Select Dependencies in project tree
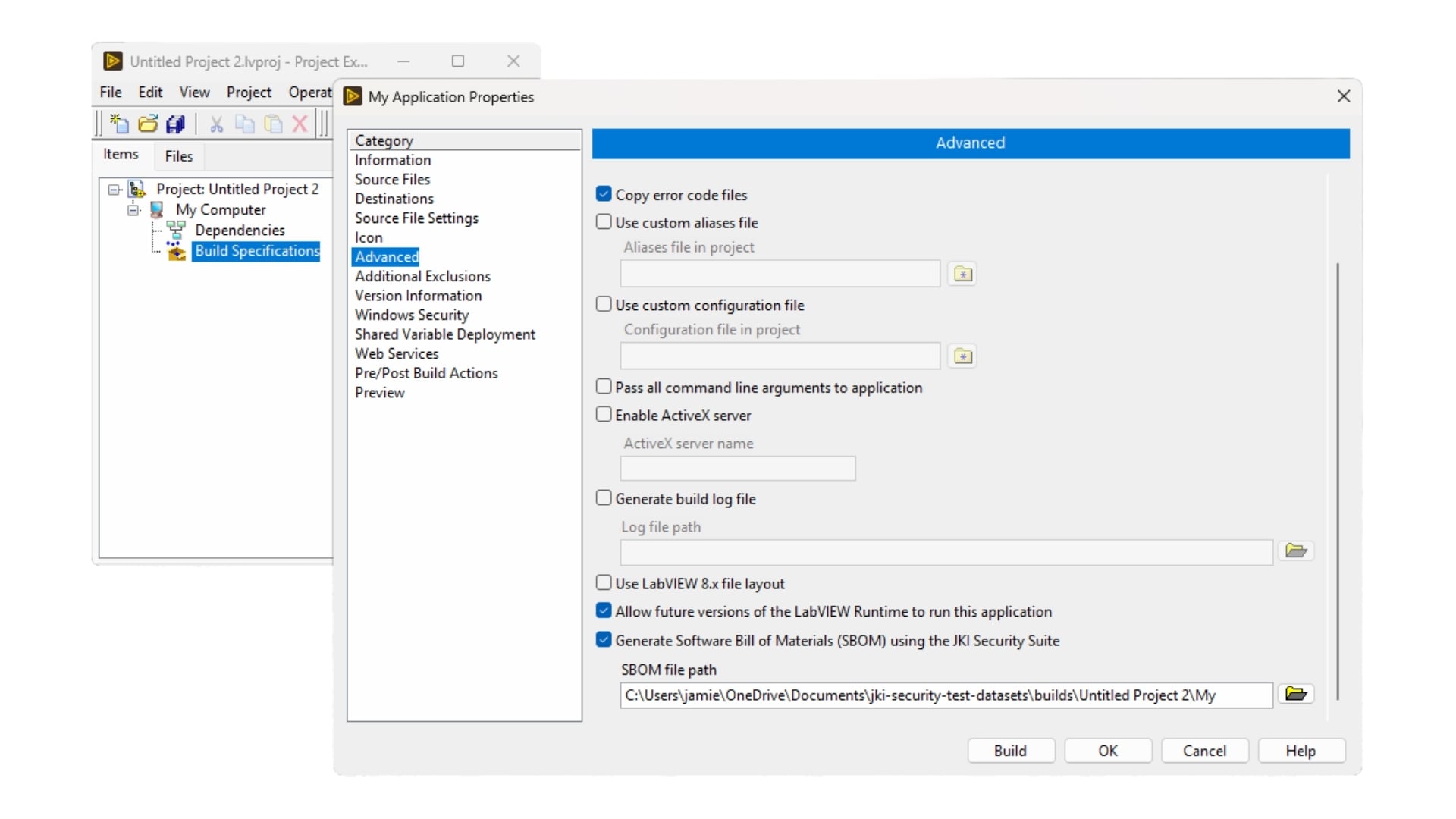 (x=240, y=230)
